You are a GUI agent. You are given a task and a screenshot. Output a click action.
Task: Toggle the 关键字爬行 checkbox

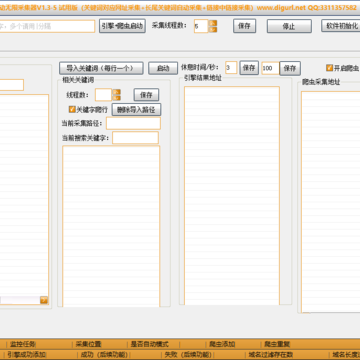click(x=72, y=109)
